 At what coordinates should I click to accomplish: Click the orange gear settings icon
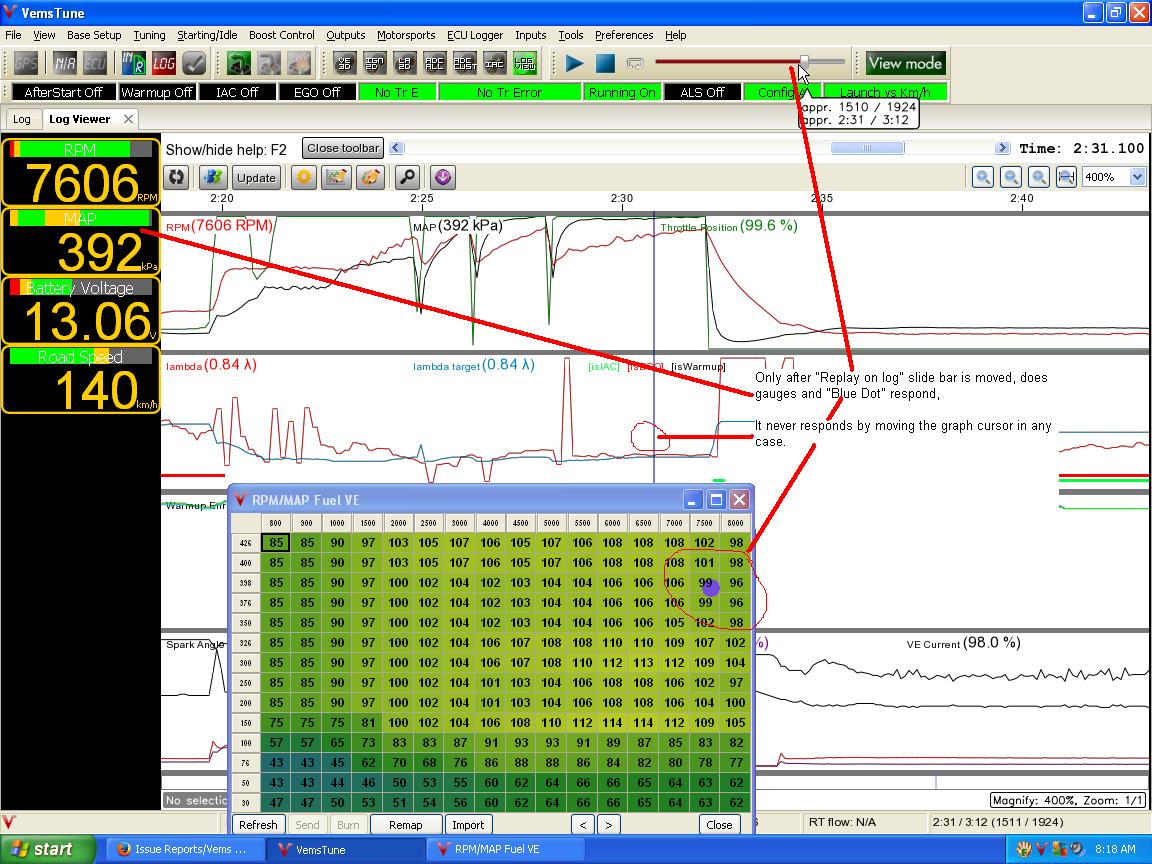coord(304,177)
